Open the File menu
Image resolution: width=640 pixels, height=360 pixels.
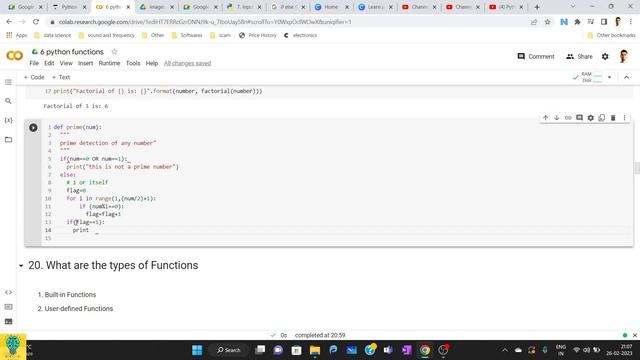click(x=34, y=63)
